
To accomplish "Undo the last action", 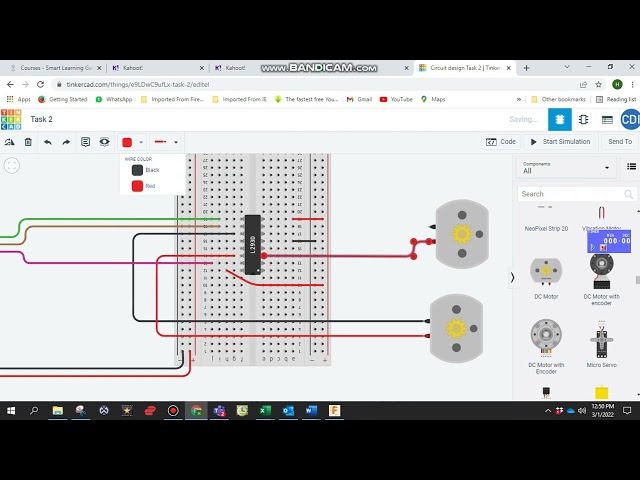I will click(48, 142).
